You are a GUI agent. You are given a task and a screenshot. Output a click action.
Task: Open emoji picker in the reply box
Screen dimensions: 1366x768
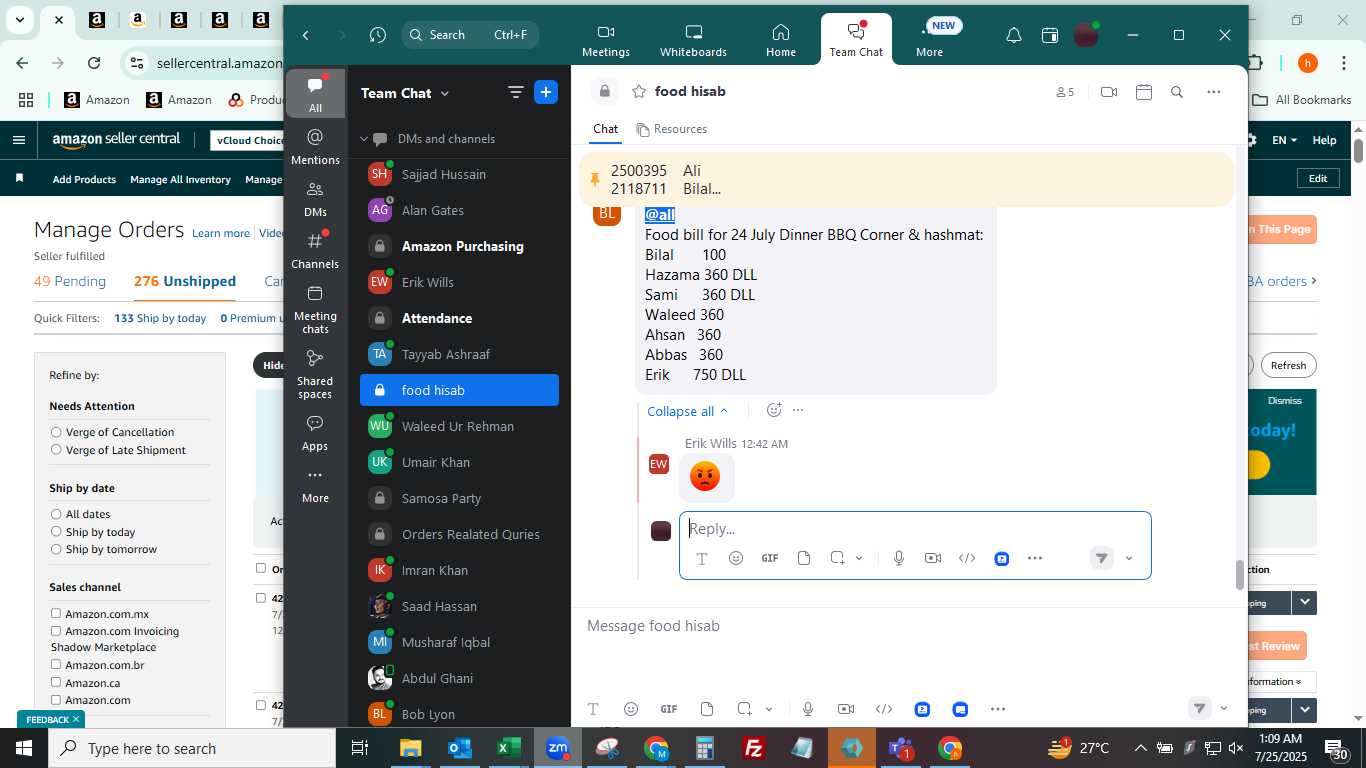[x=736, y=558]
